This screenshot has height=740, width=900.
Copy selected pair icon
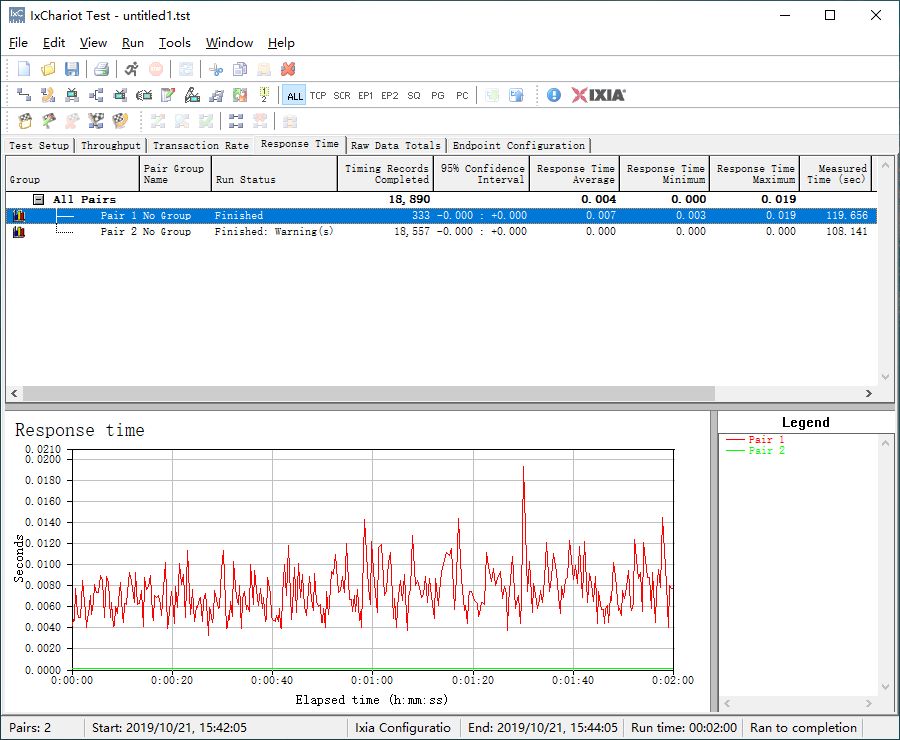239,69
